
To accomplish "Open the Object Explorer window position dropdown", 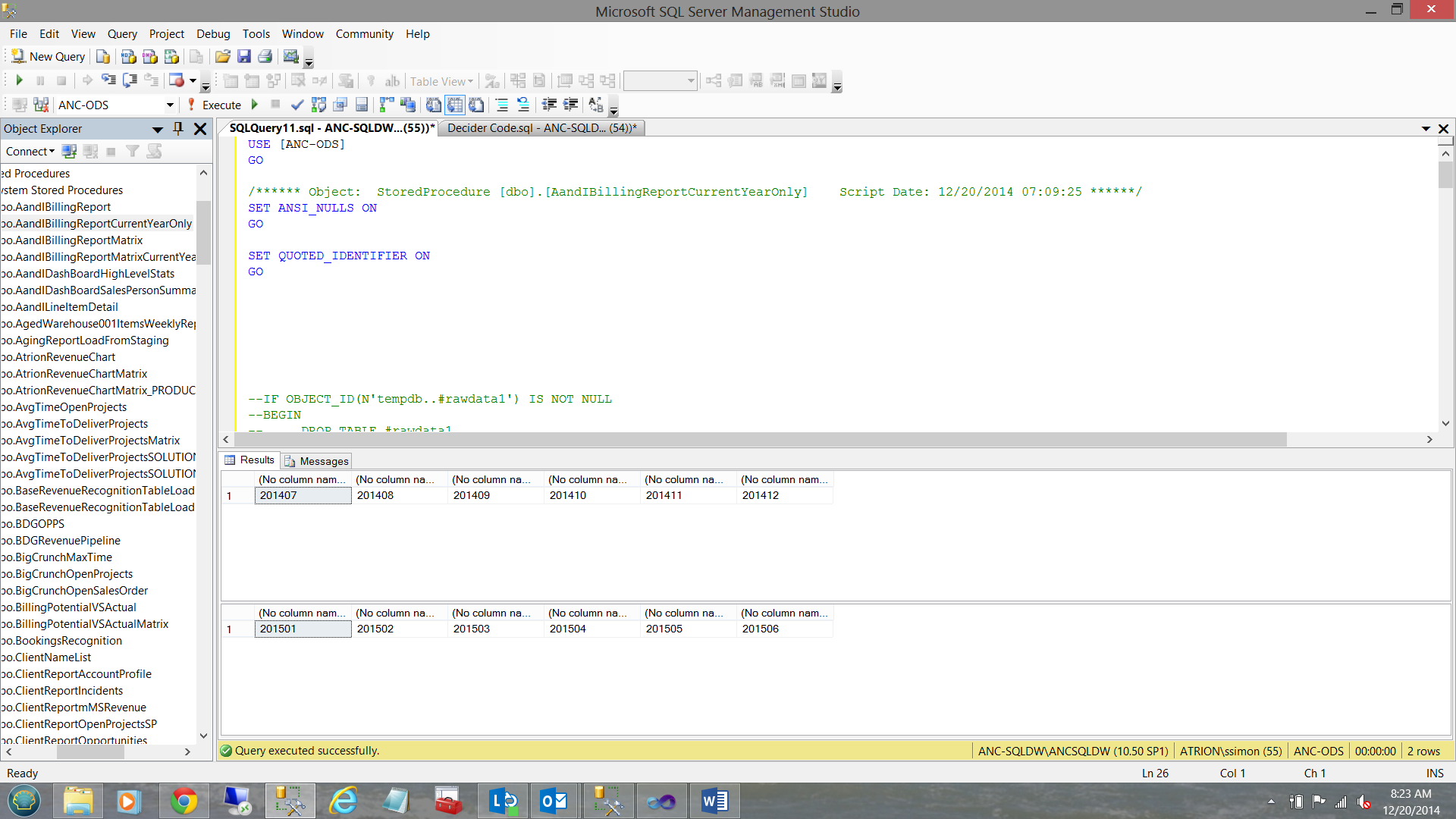I will [x=158, y=129].
